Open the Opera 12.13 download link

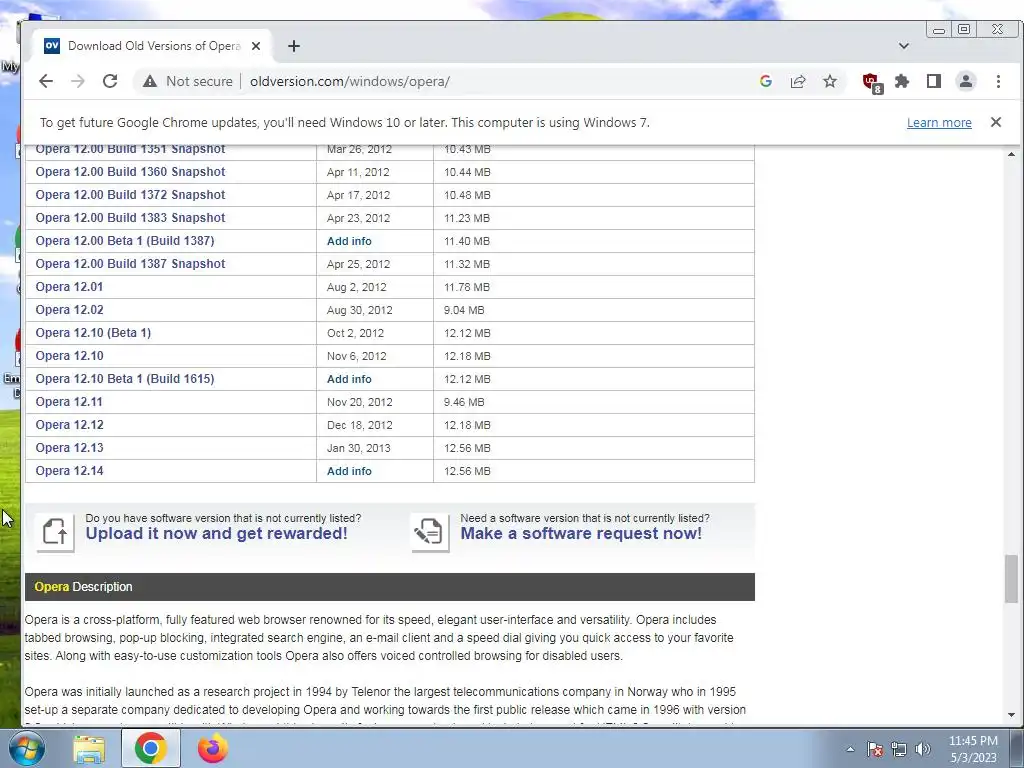click(69, 448)
